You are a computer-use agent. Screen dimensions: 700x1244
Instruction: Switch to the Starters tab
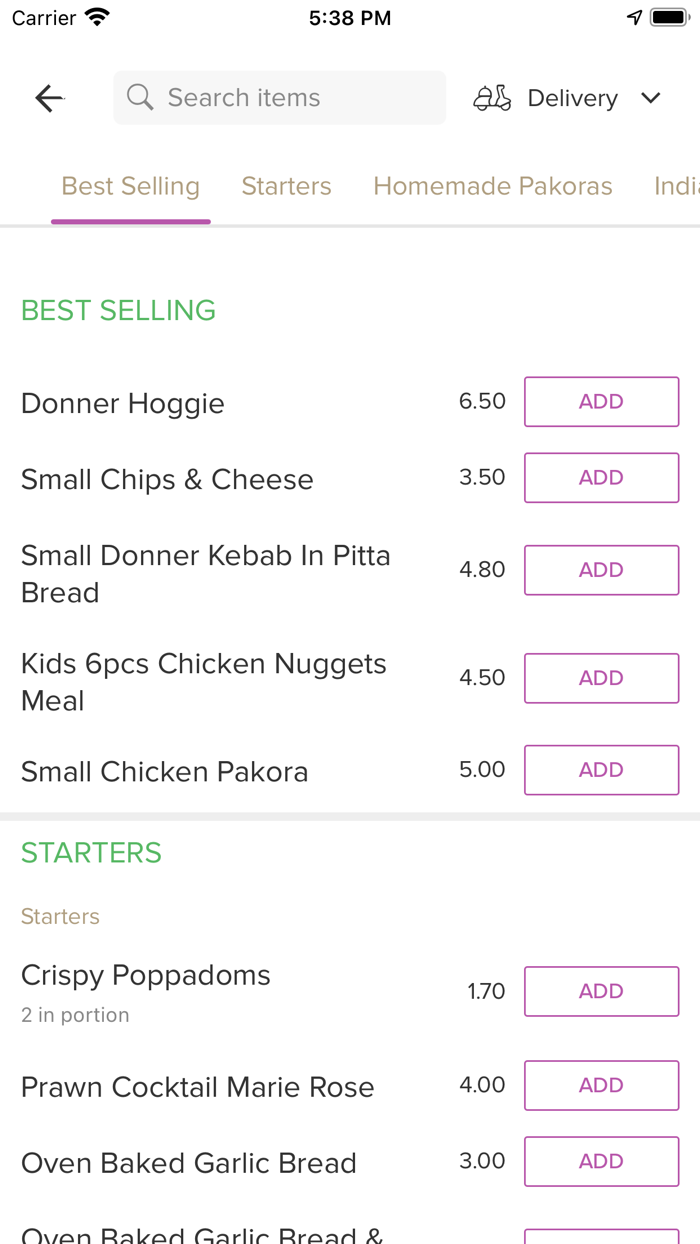pos(286,186)
